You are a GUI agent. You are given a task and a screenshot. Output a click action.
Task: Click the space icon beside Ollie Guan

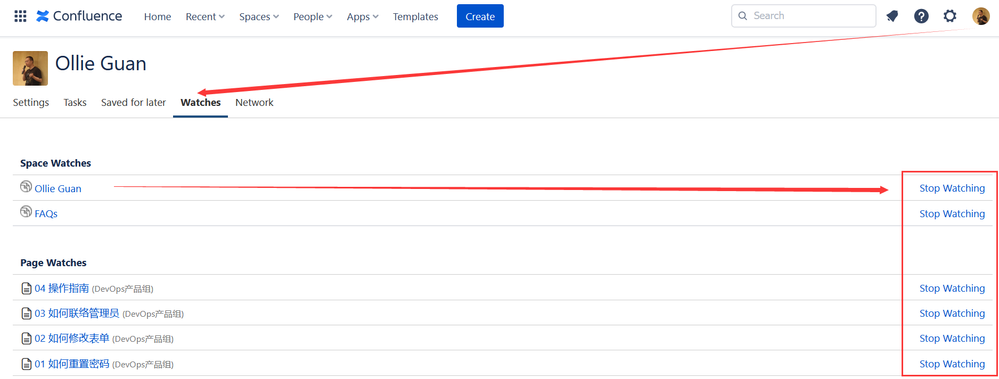[x=26, y=187]
